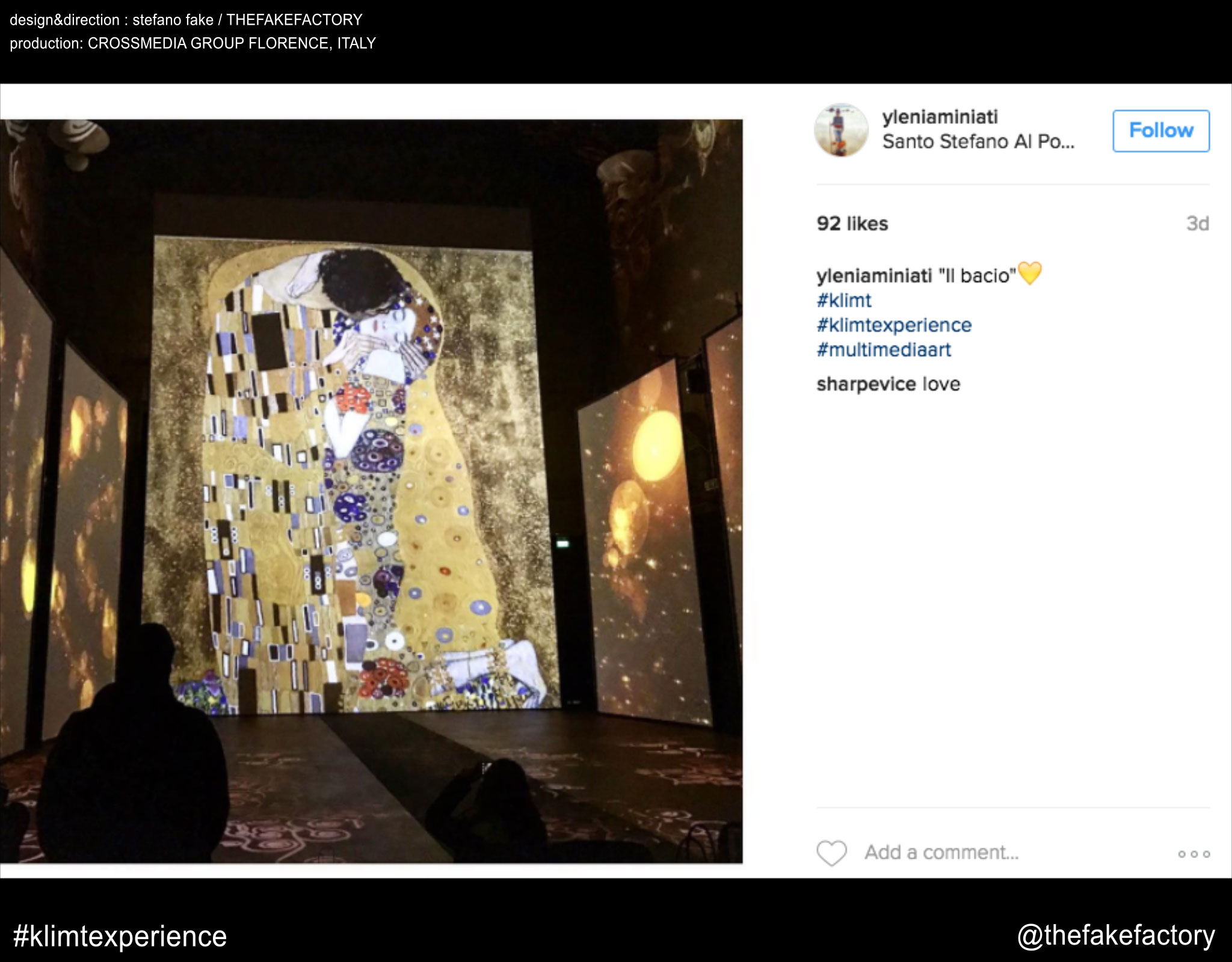Open the three dots options menu

coord(1193,854)
